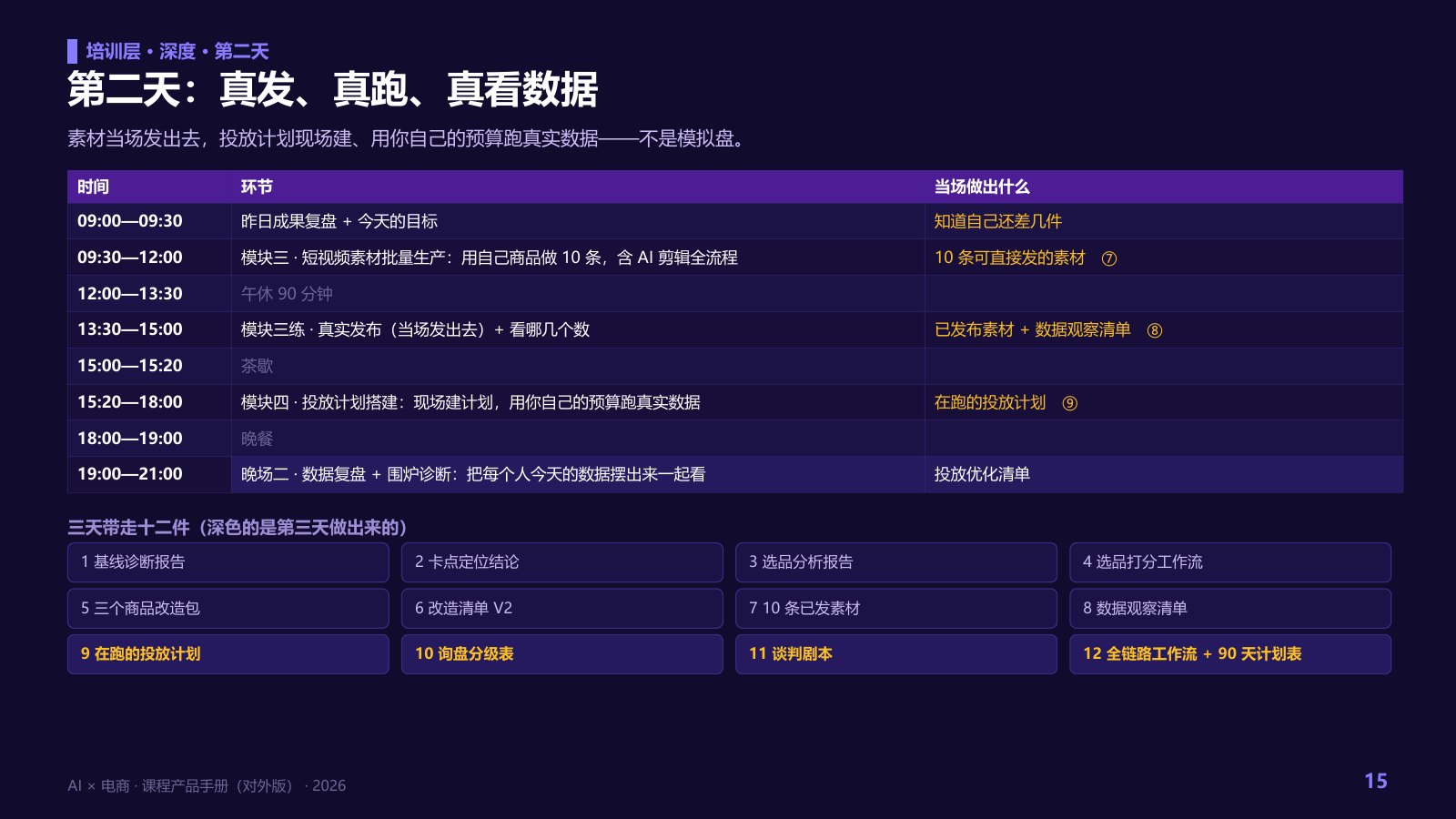Select the 5 三个商品改造包 card
The image size is (1456, 819).
[228, 608]
